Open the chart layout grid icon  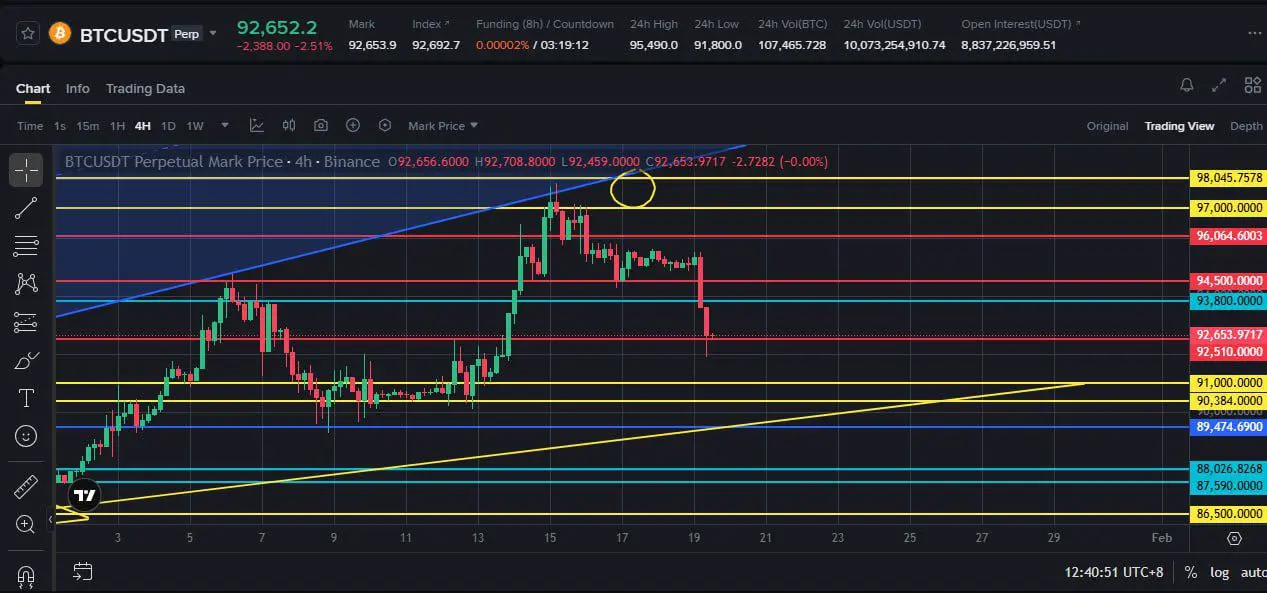1252,86
